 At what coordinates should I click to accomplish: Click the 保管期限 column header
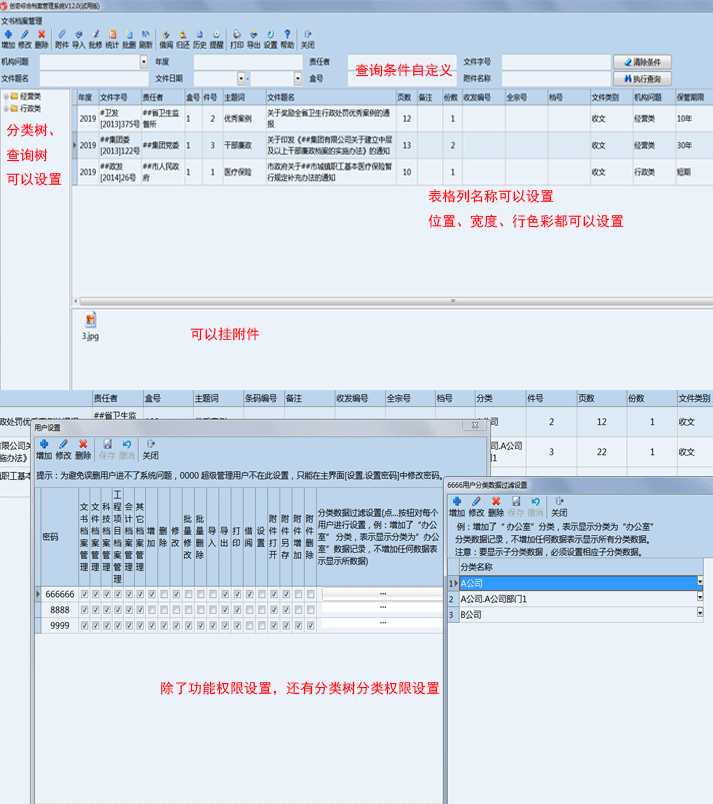click(x=694, y=97)
